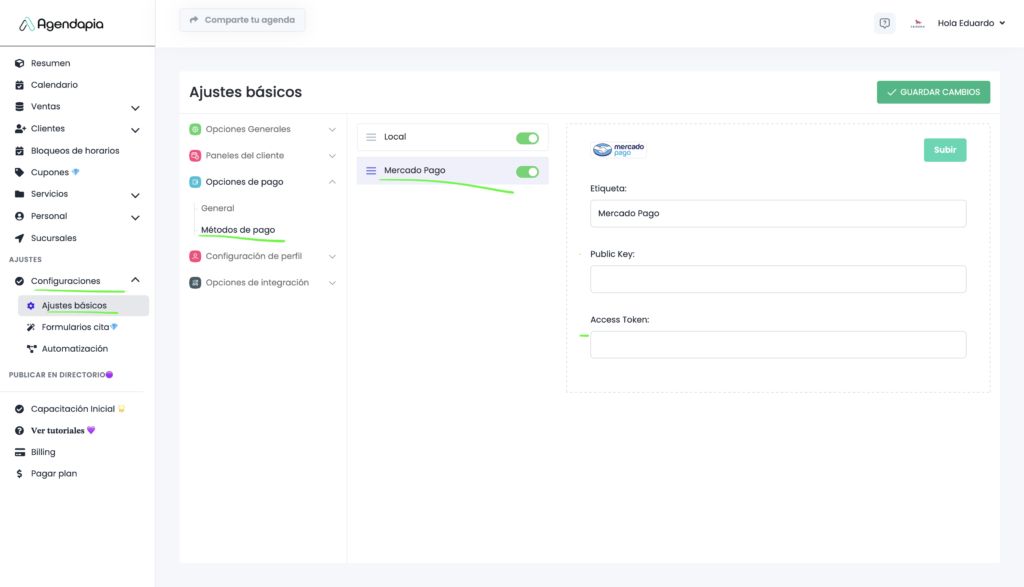This screenshot has height=587, width=1024.
Task: Click the Access Token input field
Action: point(778,345)
